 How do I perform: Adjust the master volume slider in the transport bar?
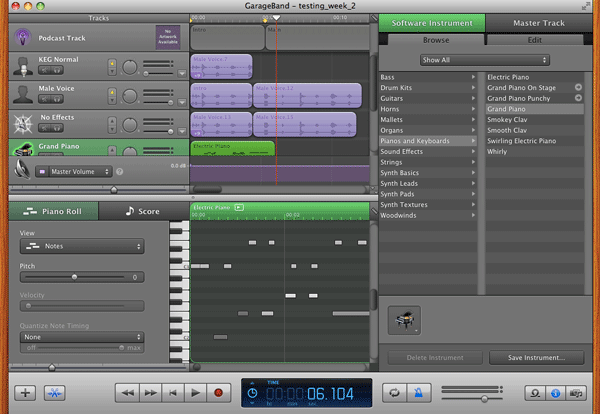484,399
